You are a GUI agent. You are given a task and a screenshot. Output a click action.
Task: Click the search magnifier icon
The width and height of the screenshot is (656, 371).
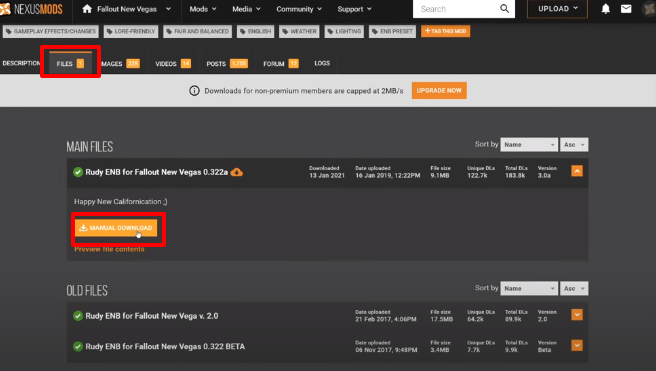pos(505,9)
